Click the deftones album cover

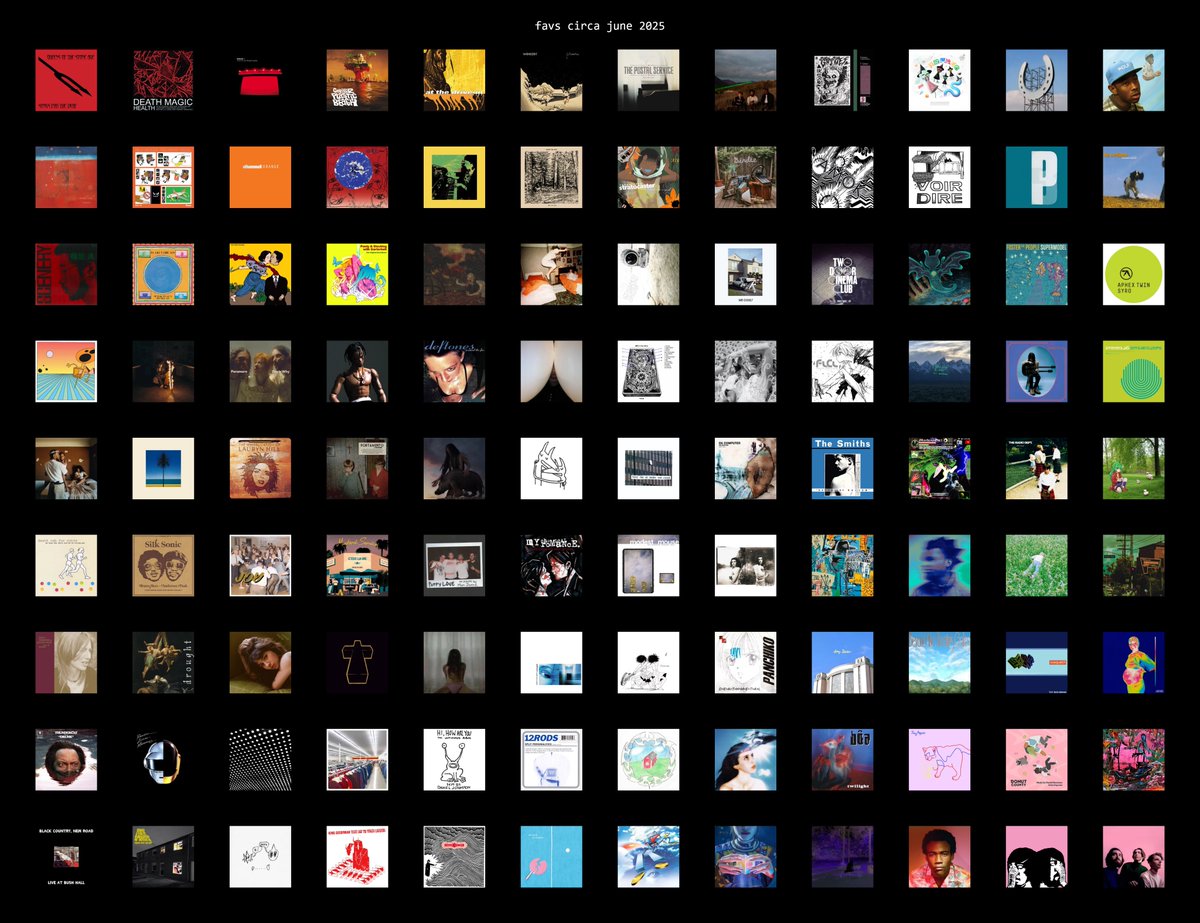point(454,371)
